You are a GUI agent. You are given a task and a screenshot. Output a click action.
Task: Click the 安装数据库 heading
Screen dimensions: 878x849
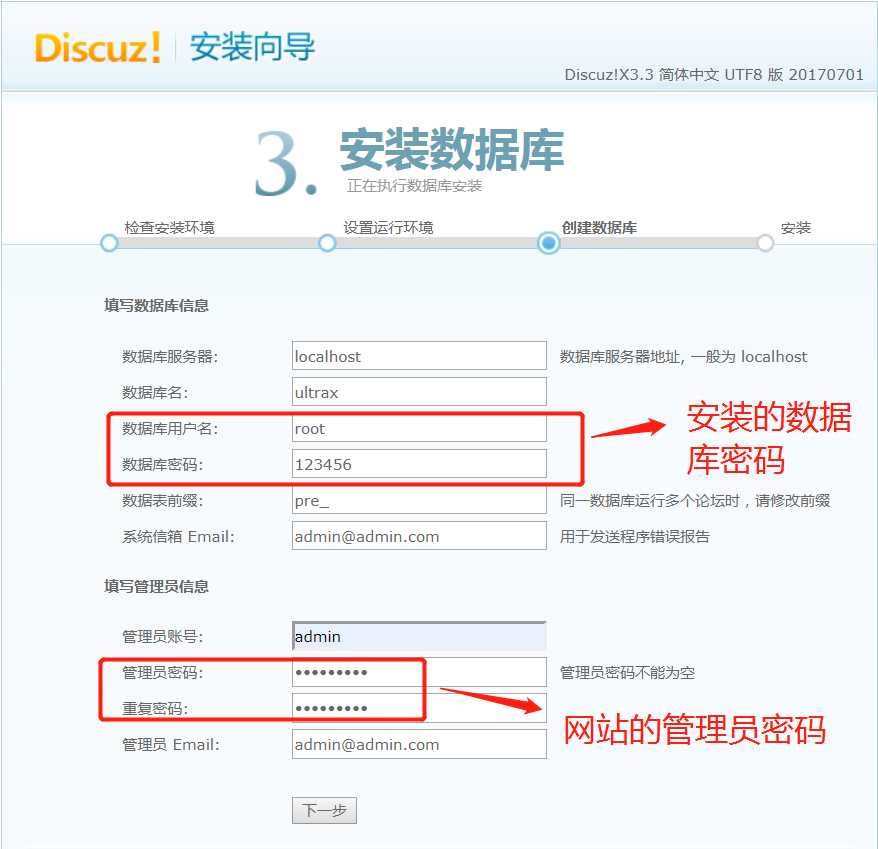pyautogui.click(x=451, y=150)
